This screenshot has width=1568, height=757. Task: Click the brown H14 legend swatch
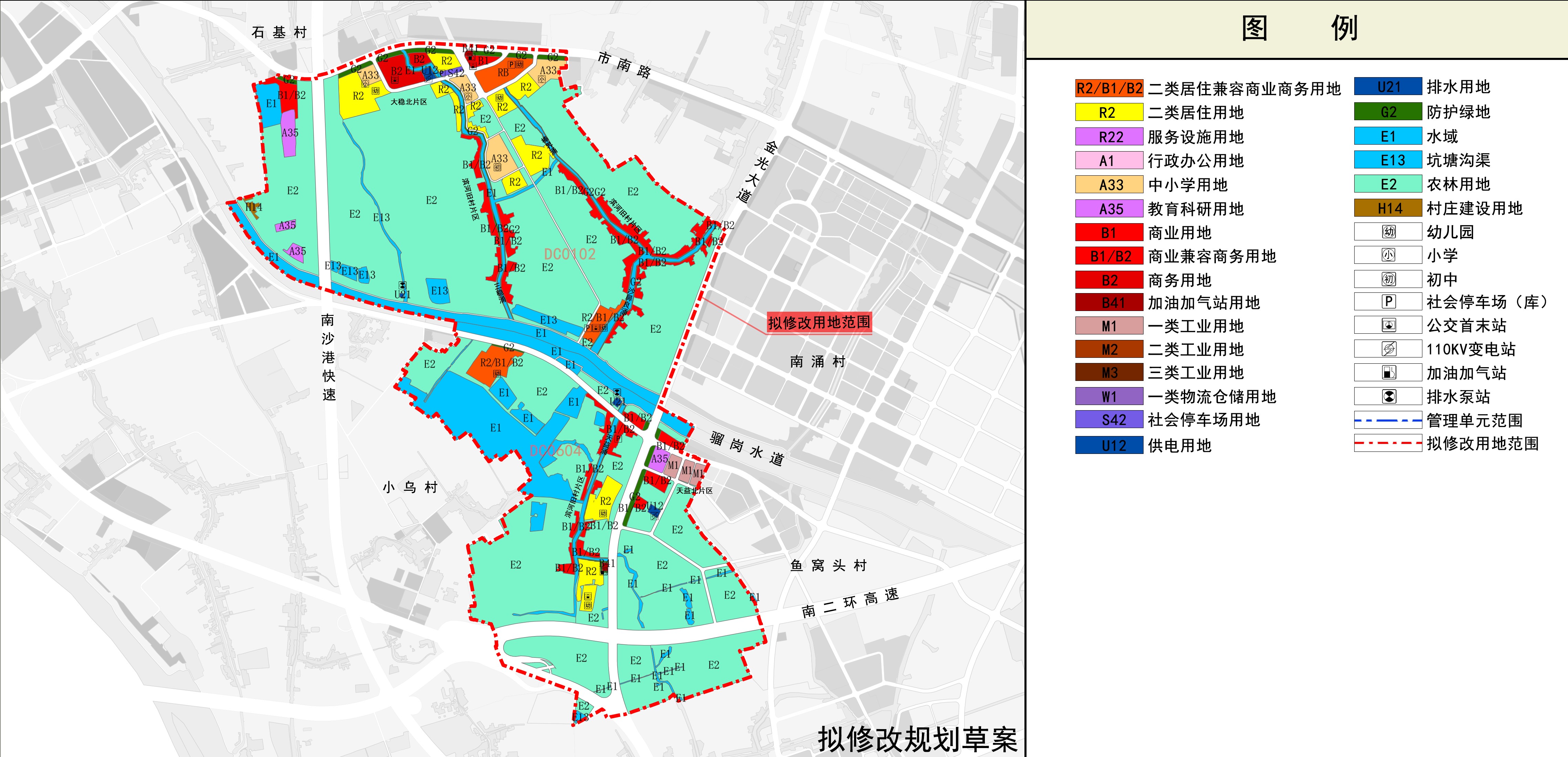1388,208
